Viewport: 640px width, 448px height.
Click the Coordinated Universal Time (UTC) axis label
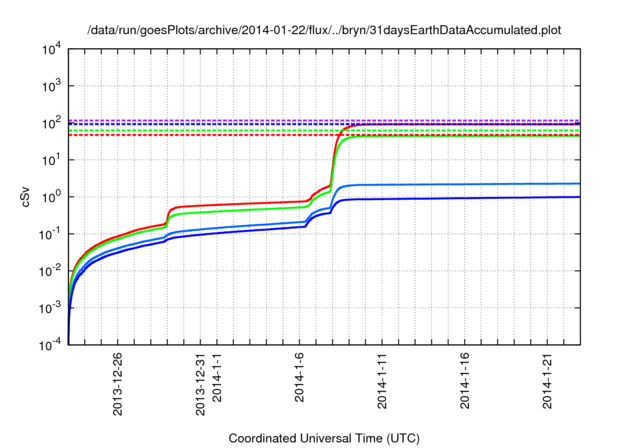coord(324,438)
